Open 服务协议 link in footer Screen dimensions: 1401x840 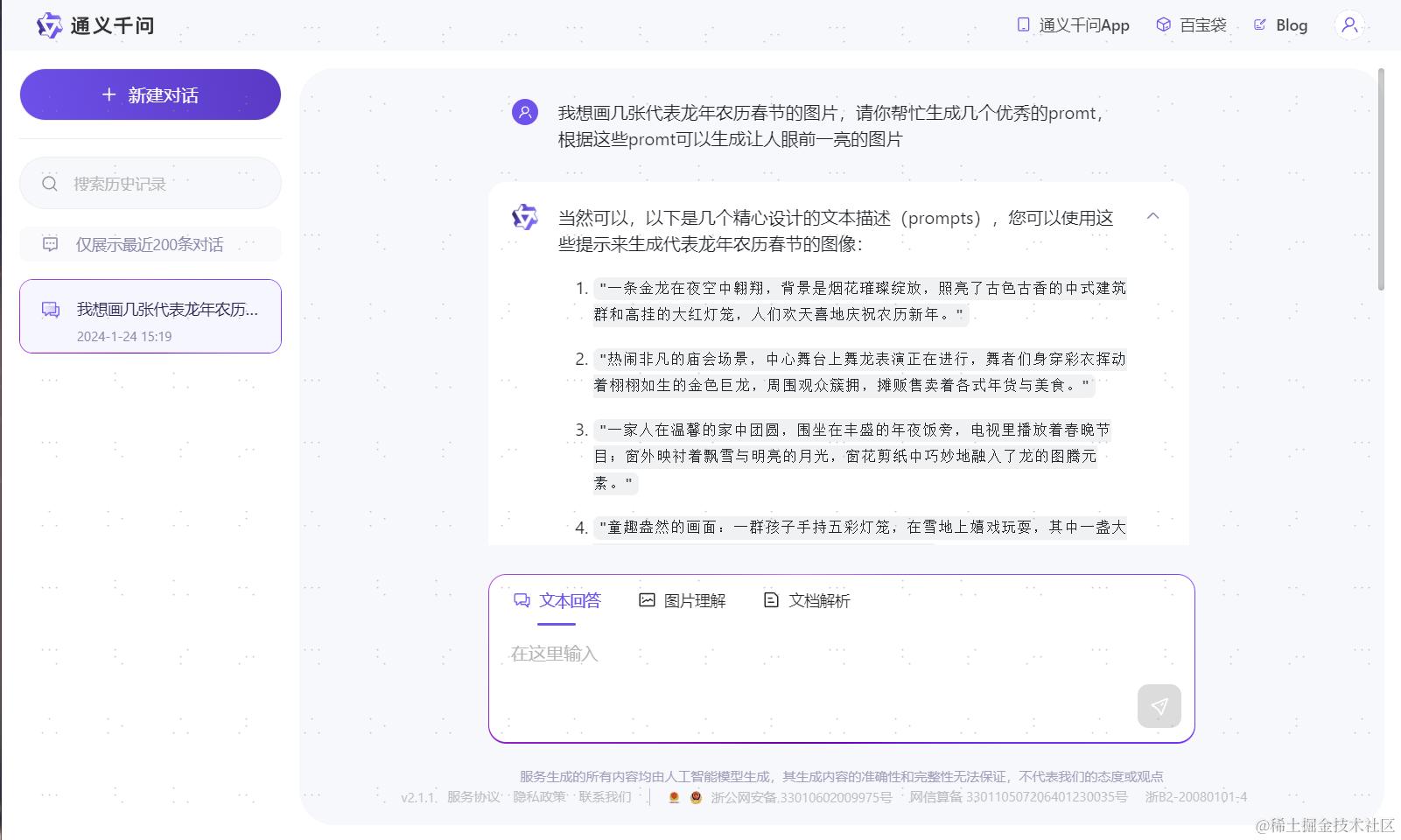473,797
